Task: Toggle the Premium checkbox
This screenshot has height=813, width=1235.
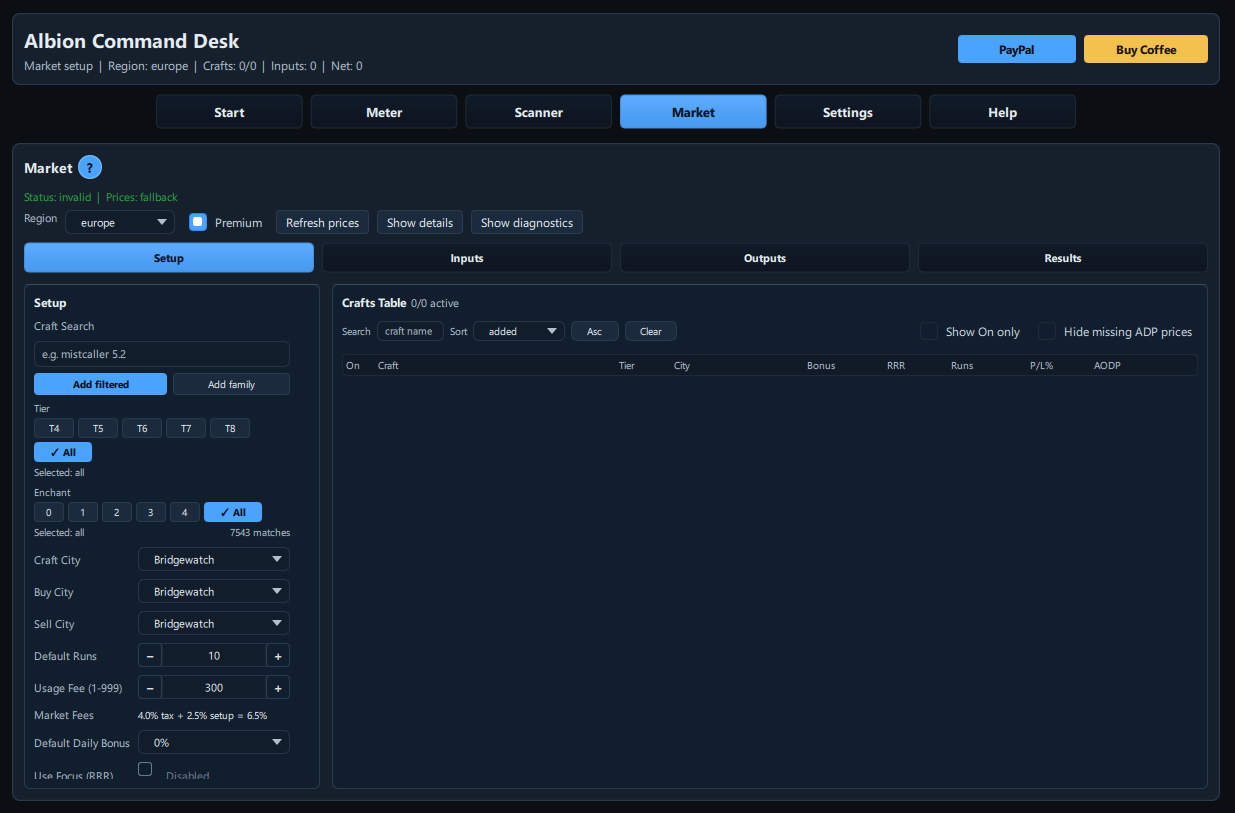Action: (197, 222)
